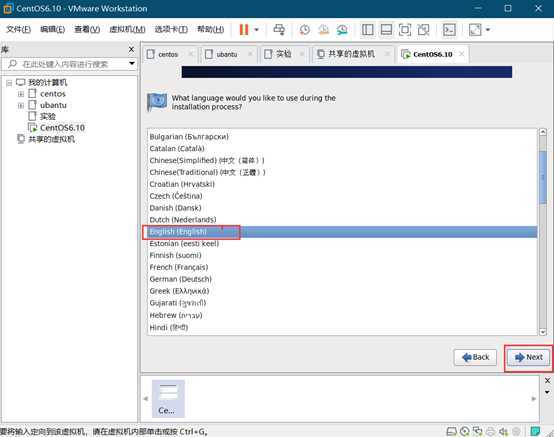Toggle the unity mode icon
The height and width of the screenshot is (437, 554).
pyautogui.click(x=423, y=30)
